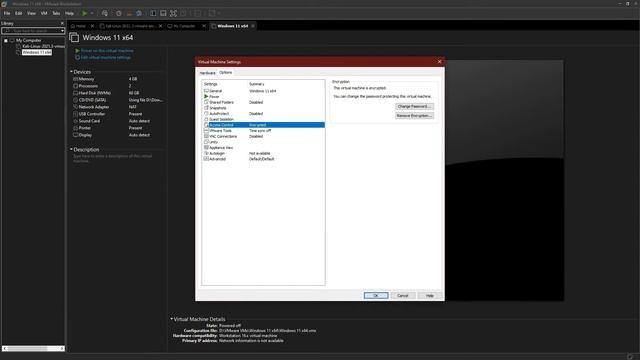Screen dimensions: 640x360
Task: Enter full screen mode via toolbar icon
Action: click(173, 13)
